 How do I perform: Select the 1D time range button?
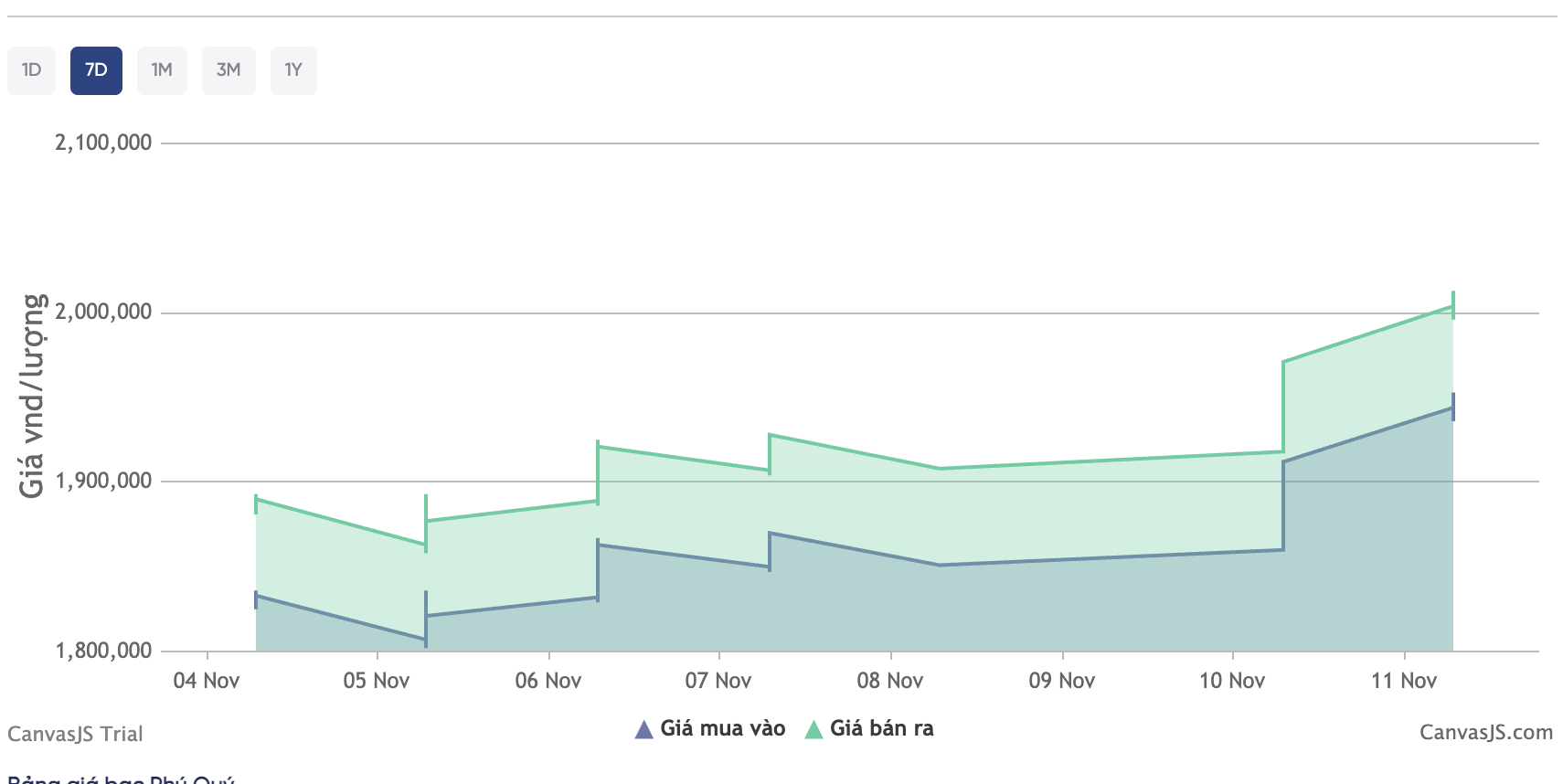pyautogui.click(x=31, y=70)
